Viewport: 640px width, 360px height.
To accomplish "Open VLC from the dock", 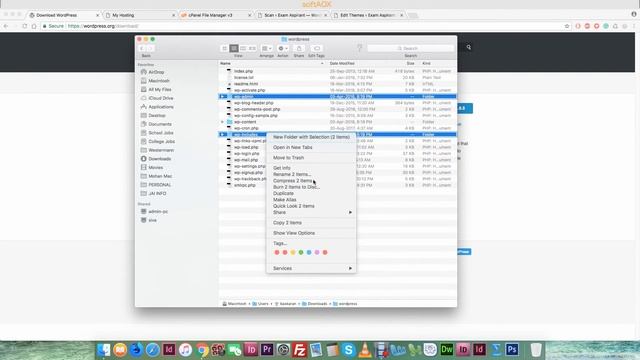I will tap(365, 350).
